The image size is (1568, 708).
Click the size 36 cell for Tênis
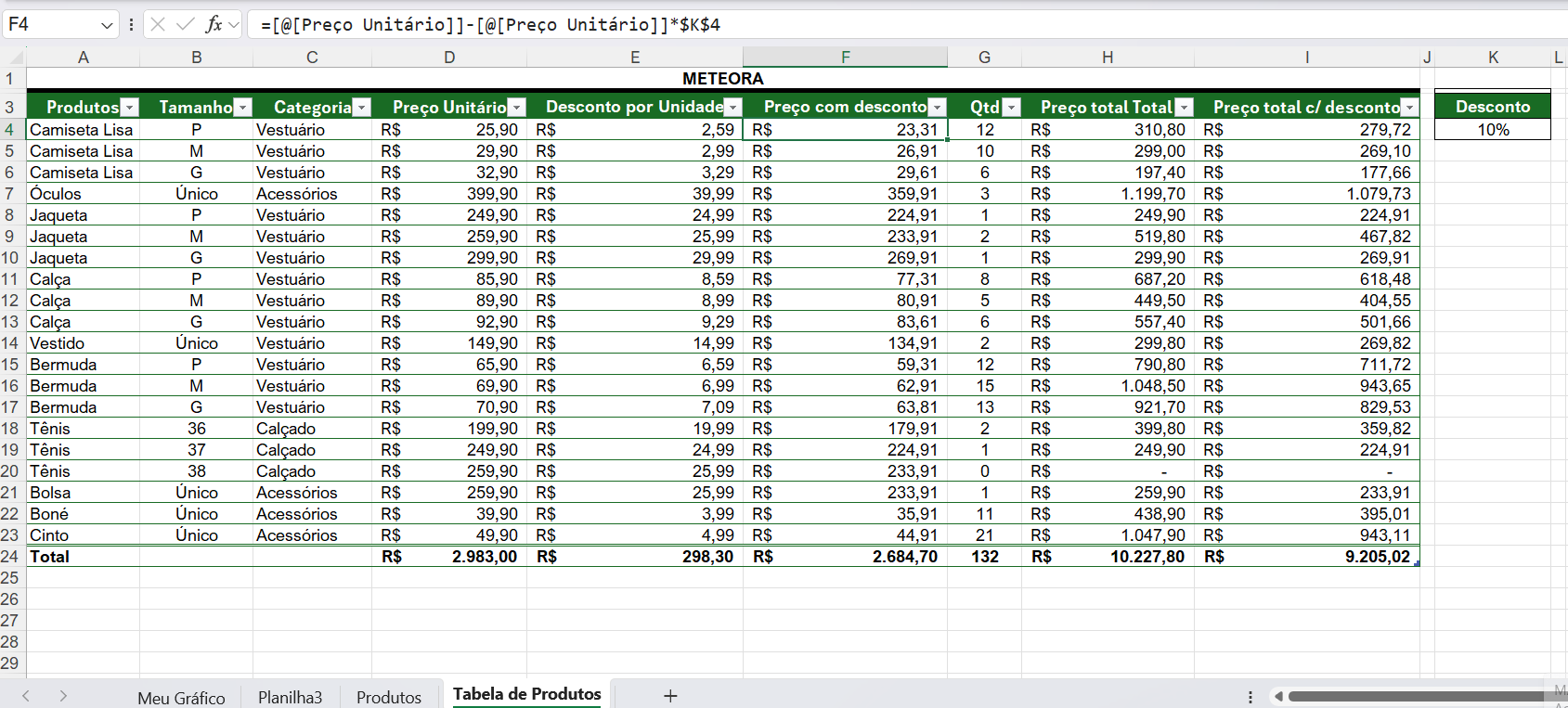tap(197, 429)
